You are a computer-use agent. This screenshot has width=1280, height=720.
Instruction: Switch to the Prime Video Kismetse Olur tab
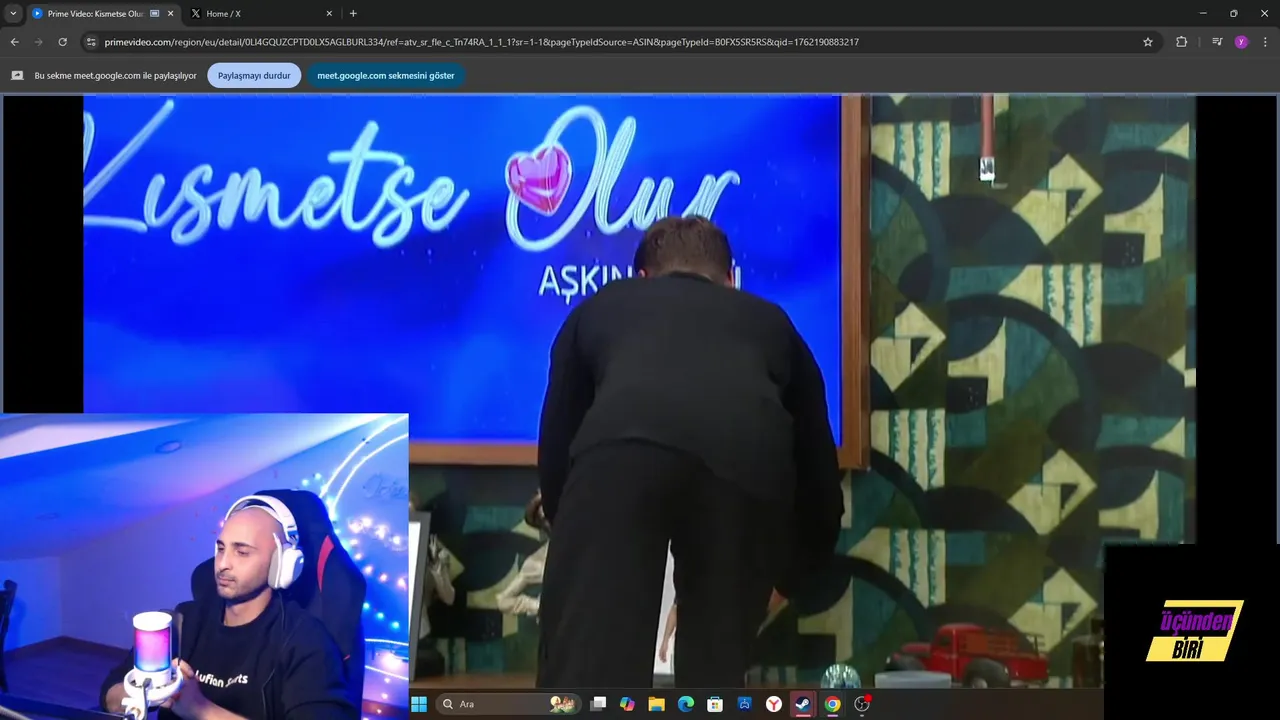(103, 14)
